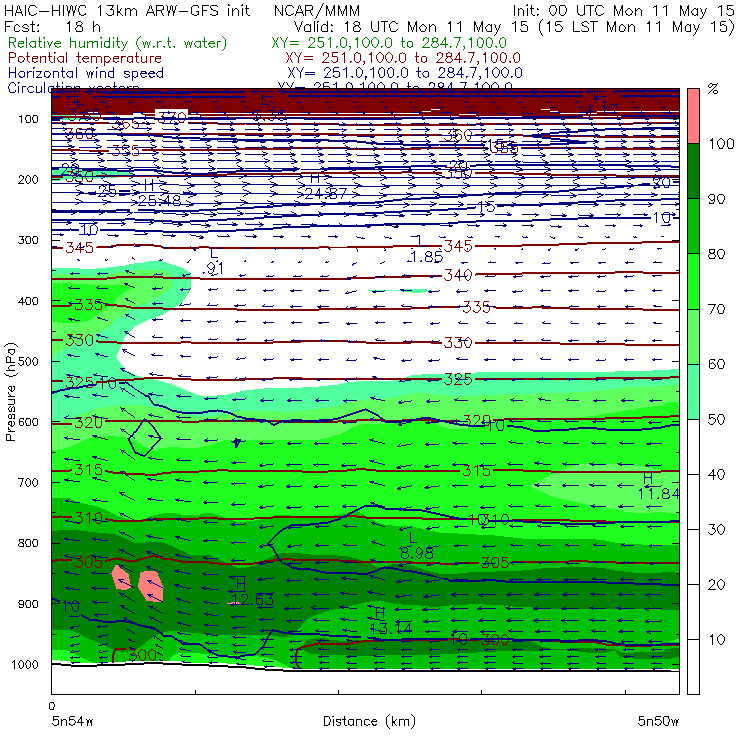Select the 'H 12.63' wind maximum label
The height and width of the screenshot is (740, 740).
tap(252, 592)
